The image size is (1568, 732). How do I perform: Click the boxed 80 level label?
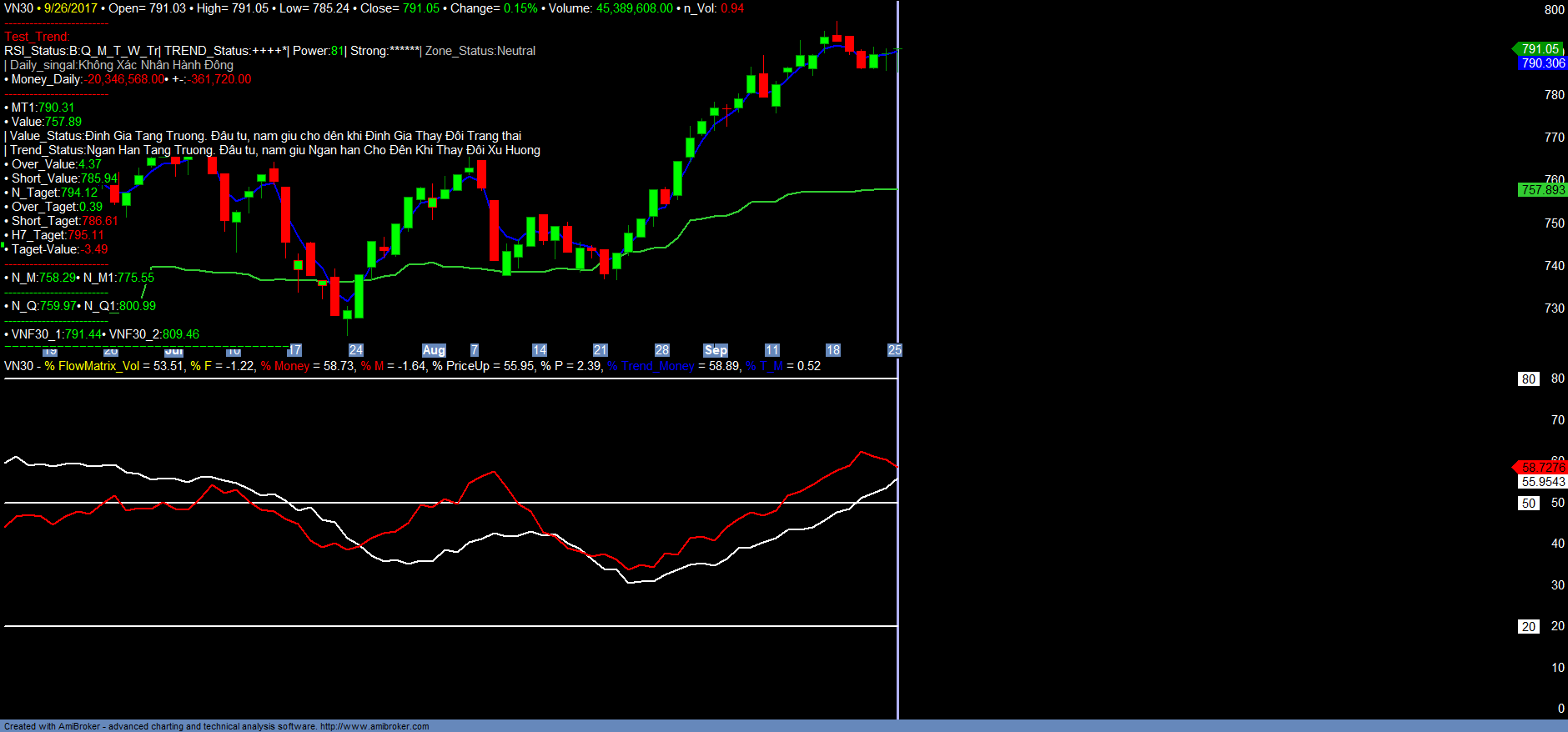[x=1528, y=379]
